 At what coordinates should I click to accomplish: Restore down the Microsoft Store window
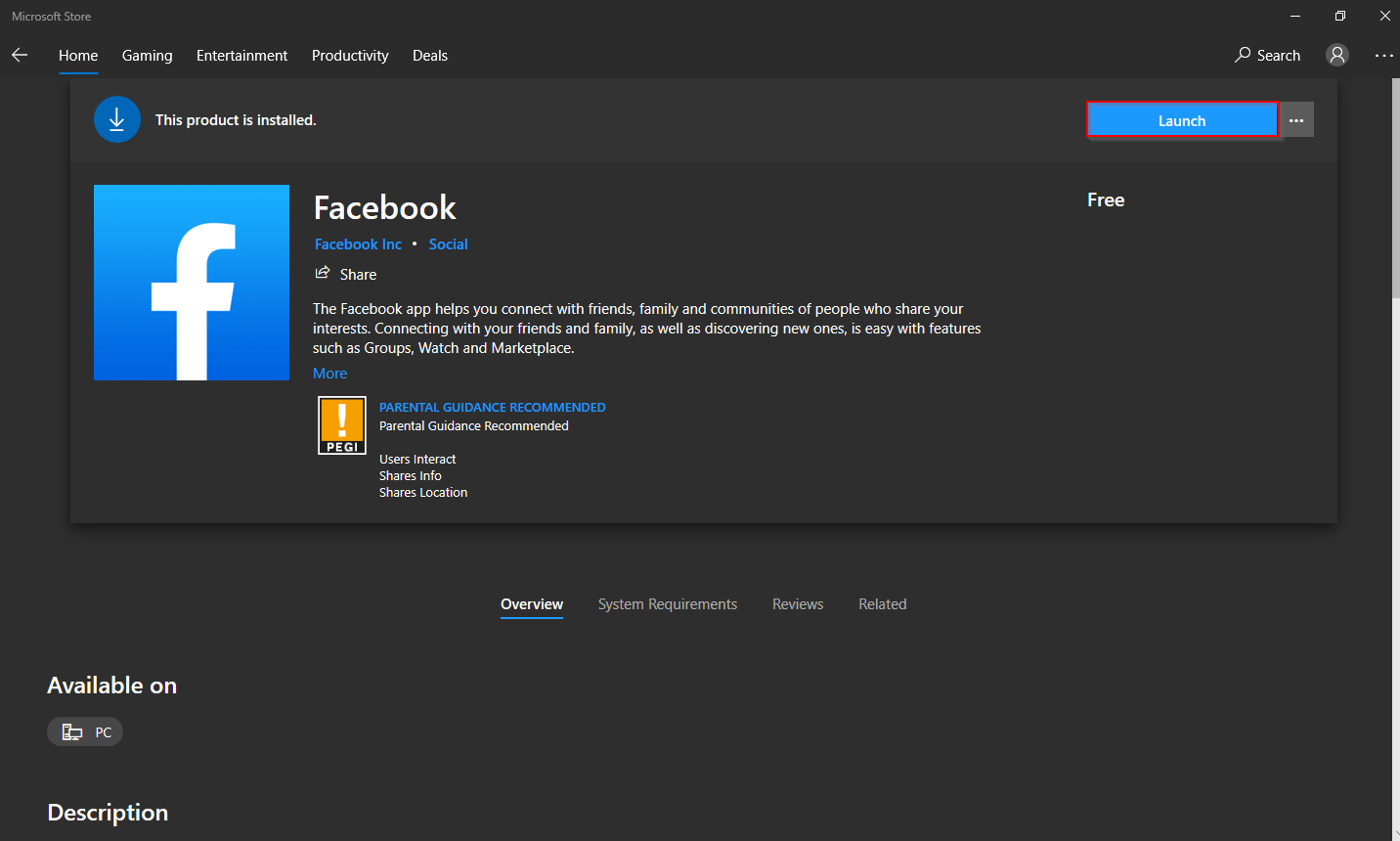tap(1340, 16)
